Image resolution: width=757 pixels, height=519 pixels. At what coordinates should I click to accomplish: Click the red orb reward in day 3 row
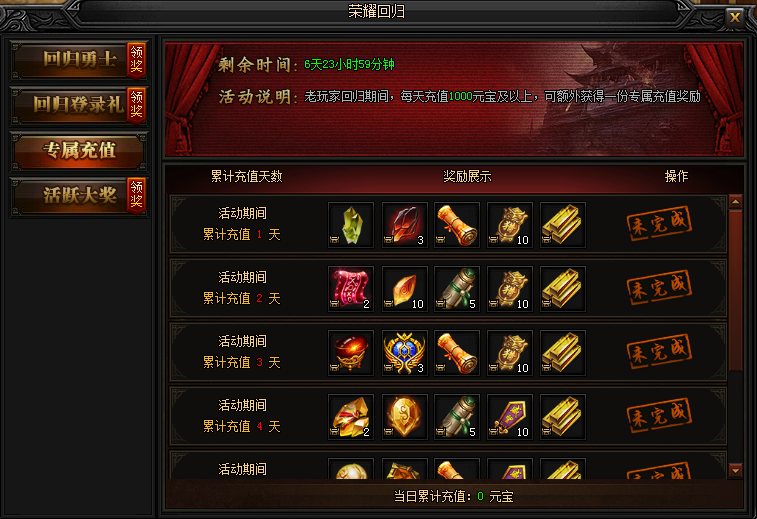(x=351, y=353)
